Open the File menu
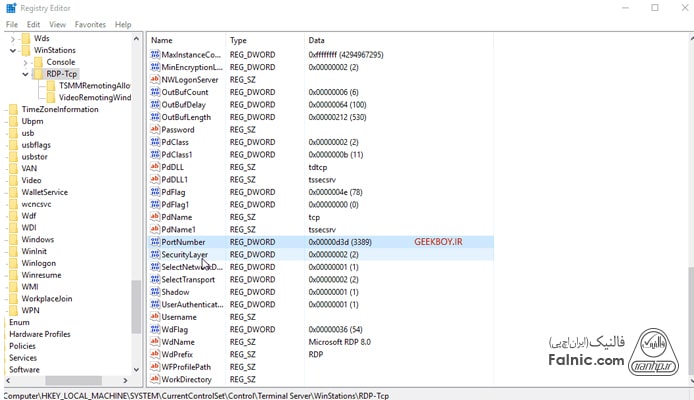 click(12, 24)
